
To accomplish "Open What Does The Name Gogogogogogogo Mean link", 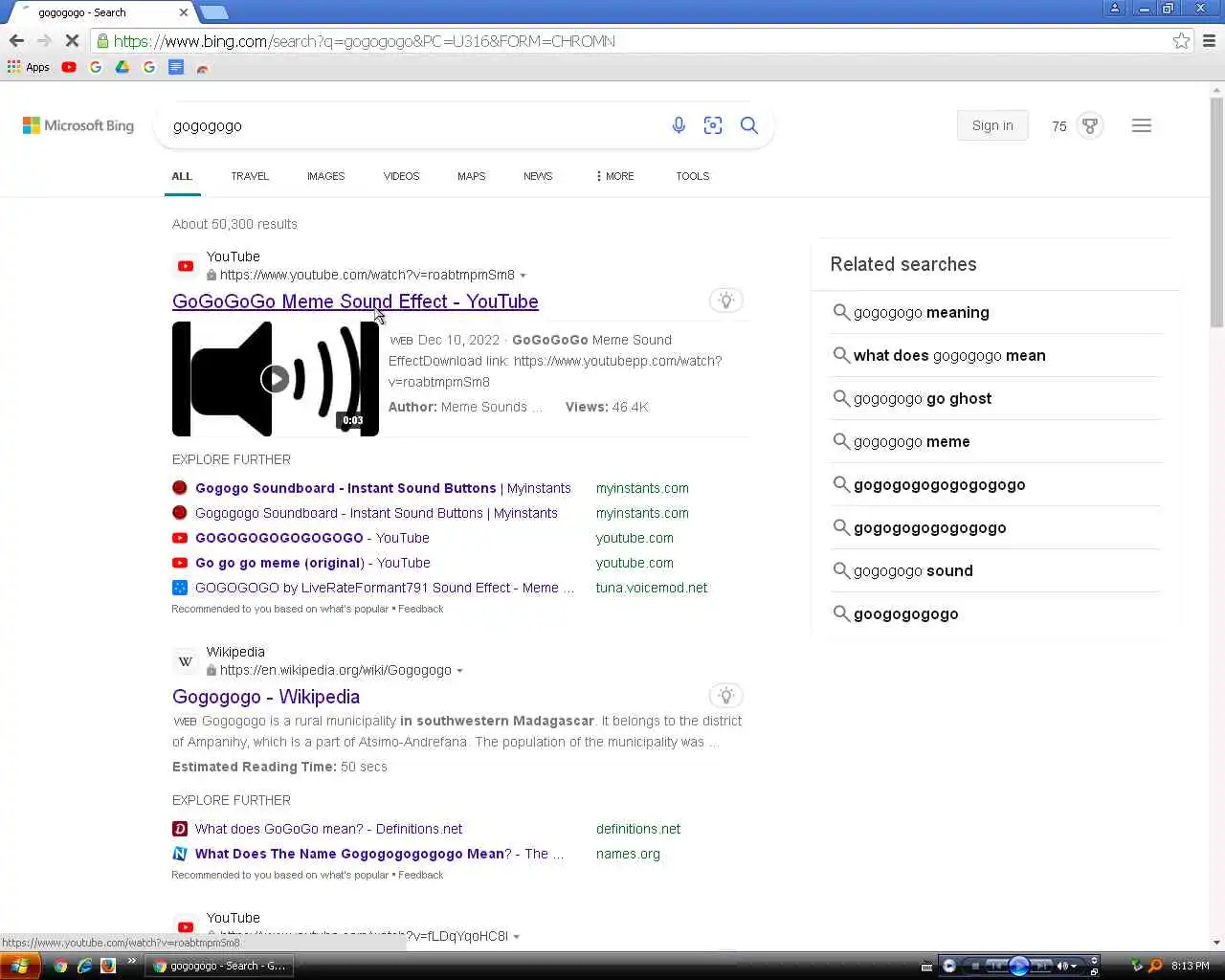I will click(380, 854).
